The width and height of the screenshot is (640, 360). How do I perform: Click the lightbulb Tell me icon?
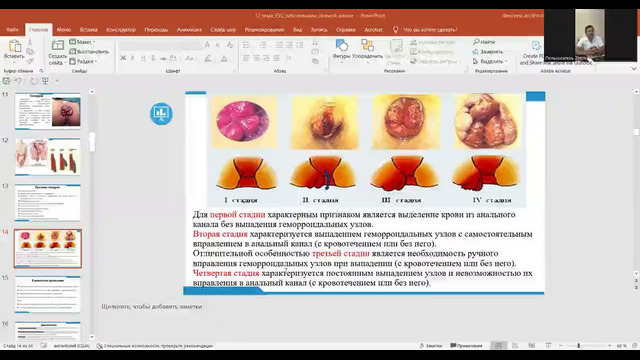[395, 29]
